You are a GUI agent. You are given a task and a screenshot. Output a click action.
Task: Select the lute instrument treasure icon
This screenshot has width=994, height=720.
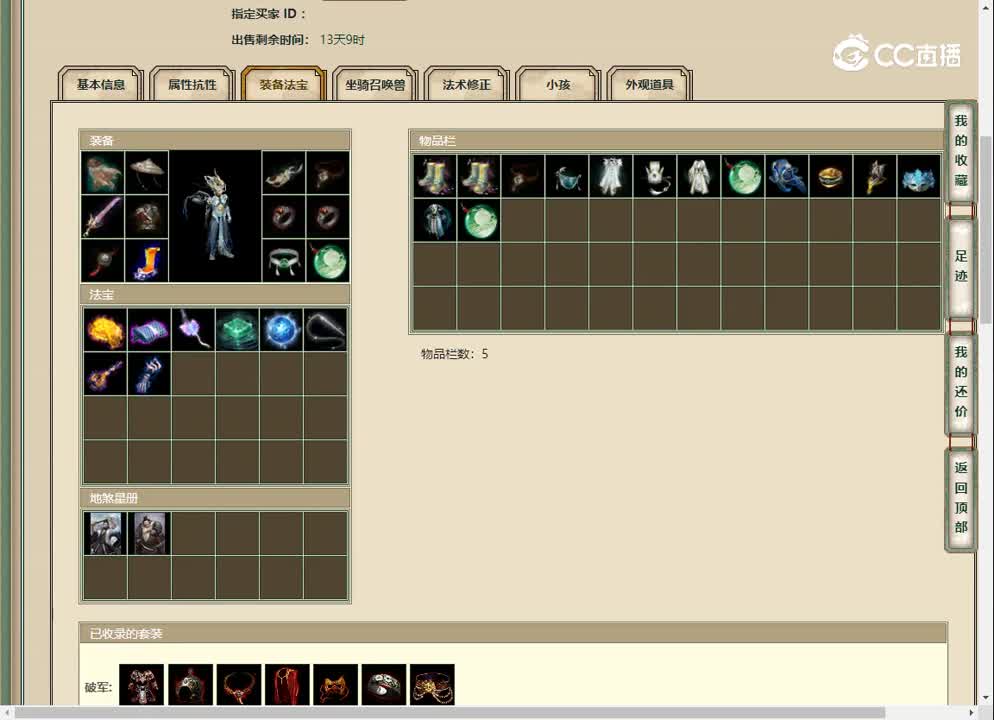tap(105, 373)
